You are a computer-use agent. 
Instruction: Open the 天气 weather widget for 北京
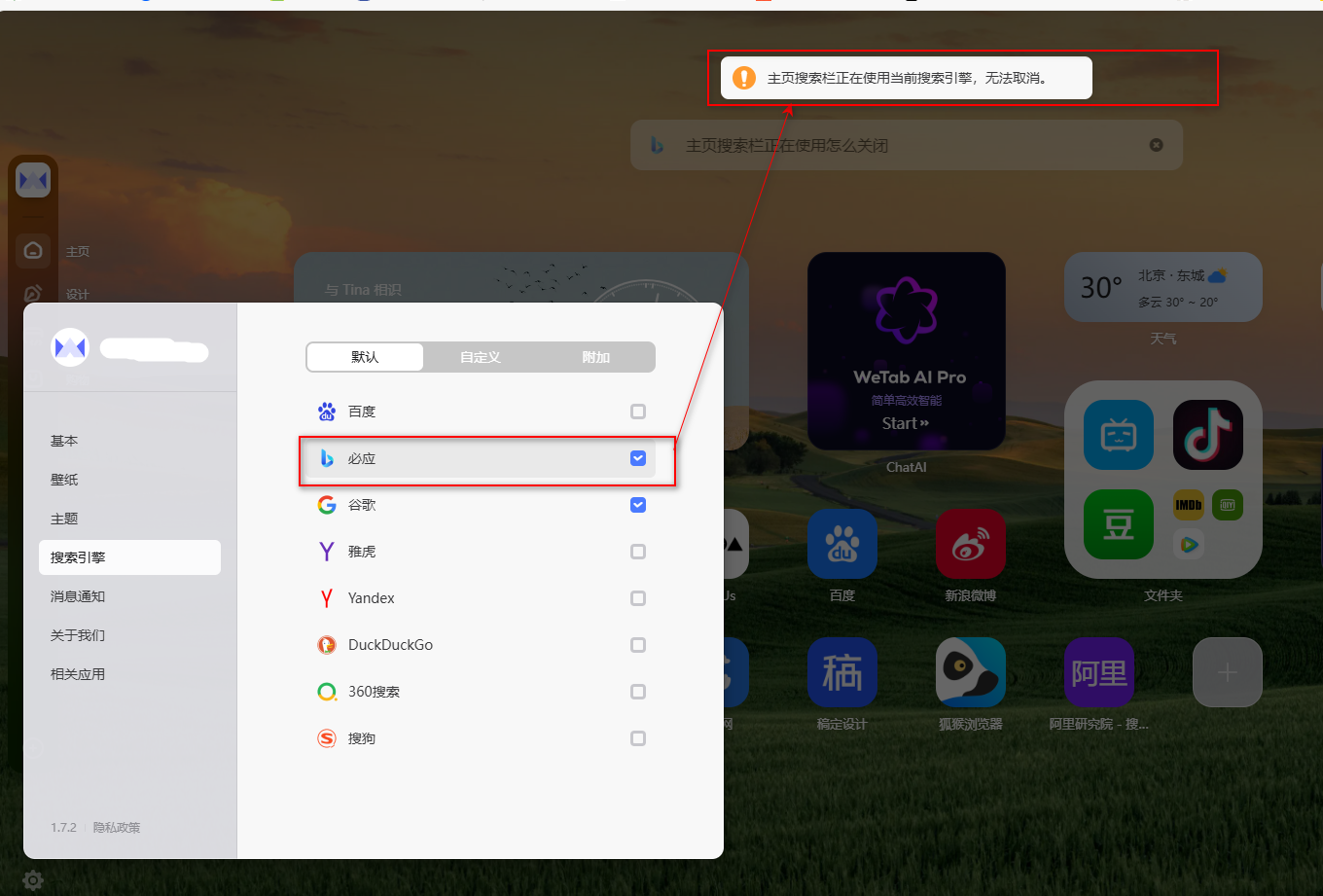pyautogui.click(x=1163, y=287)
